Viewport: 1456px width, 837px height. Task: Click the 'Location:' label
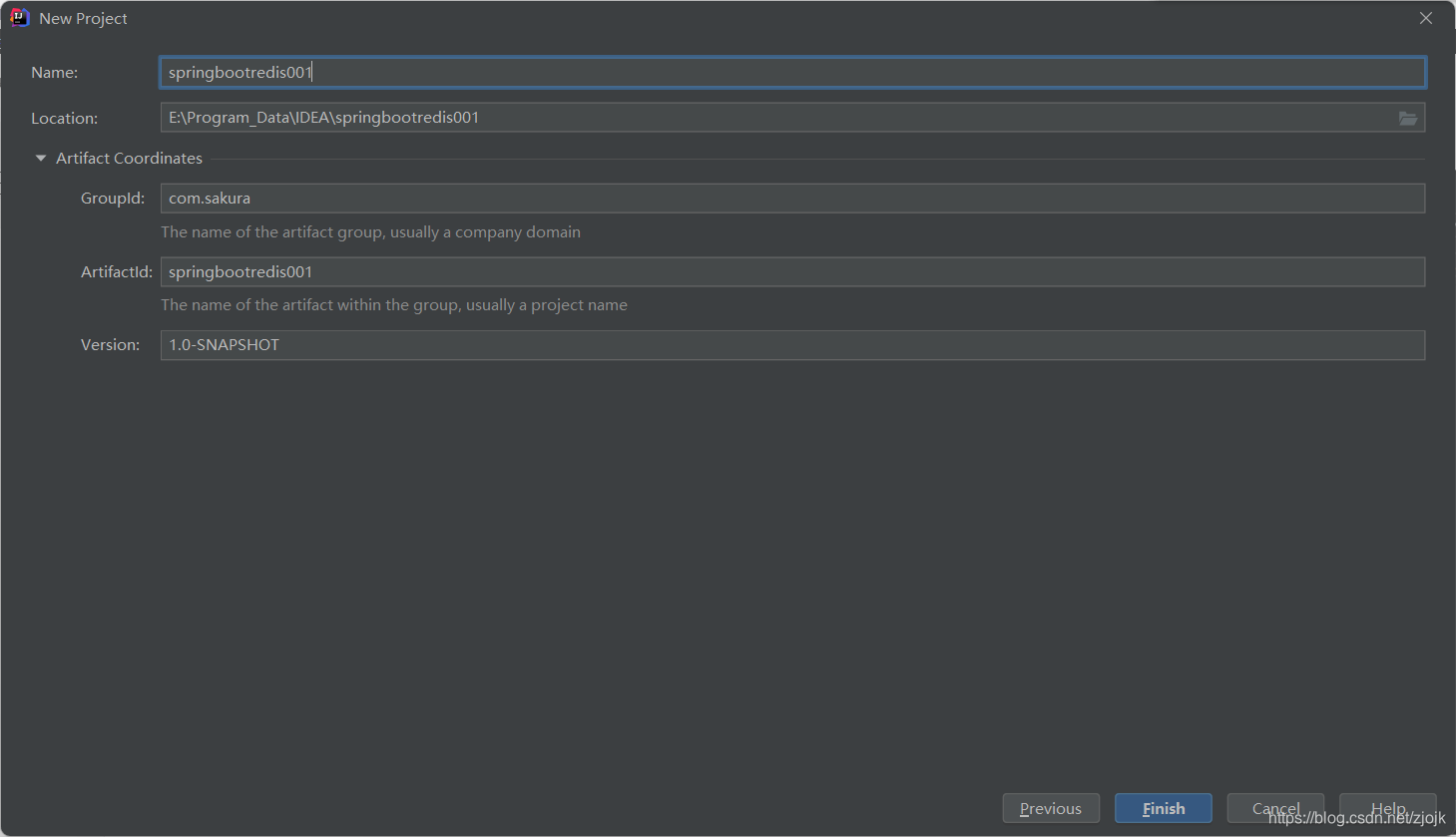coord(65,119)
